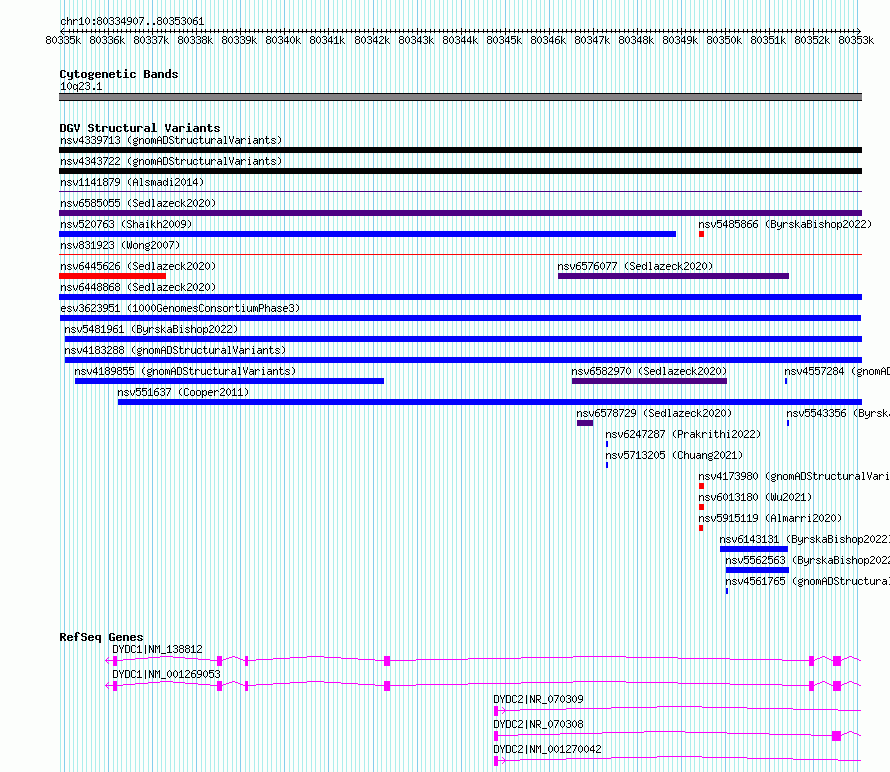890x772 pixels.
Task: Click the nsv4557284 variant label
Action: 837,371
